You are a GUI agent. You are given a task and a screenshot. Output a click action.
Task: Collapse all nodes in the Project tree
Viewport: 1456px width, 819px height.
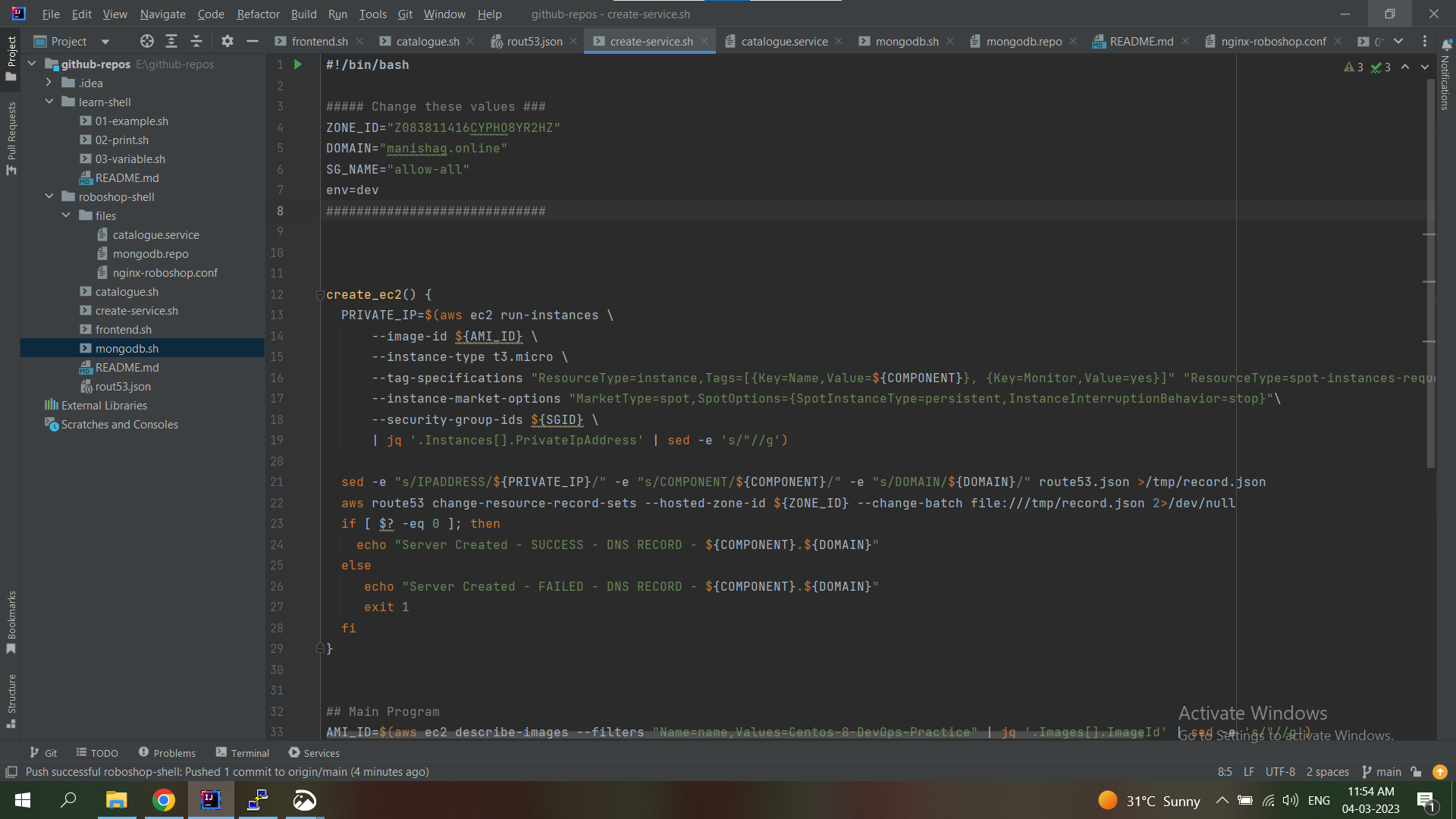tap(196, 41)
